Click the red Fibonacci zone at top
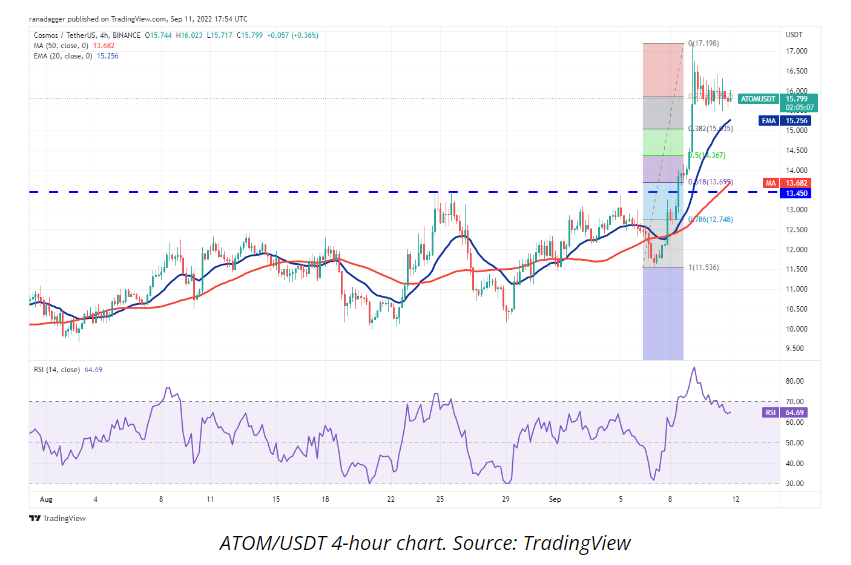 coord(663,70)
